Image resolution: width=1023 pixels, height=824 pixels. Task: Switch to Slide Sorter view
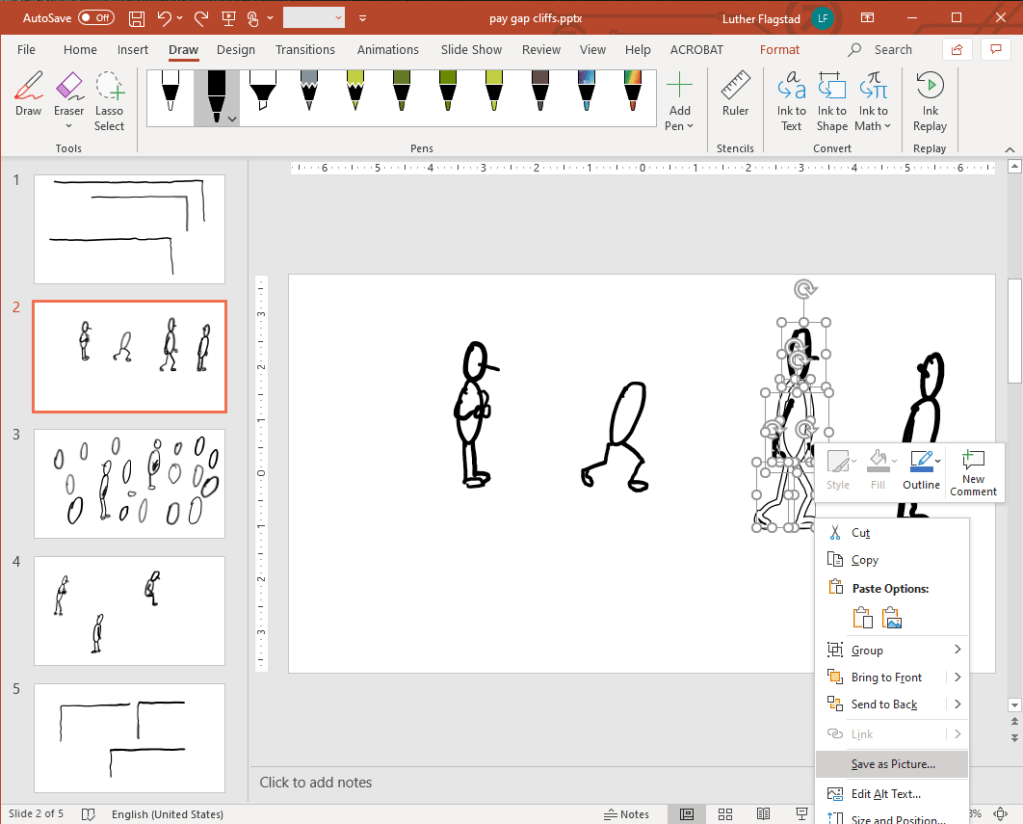click(x=725, y=814)
